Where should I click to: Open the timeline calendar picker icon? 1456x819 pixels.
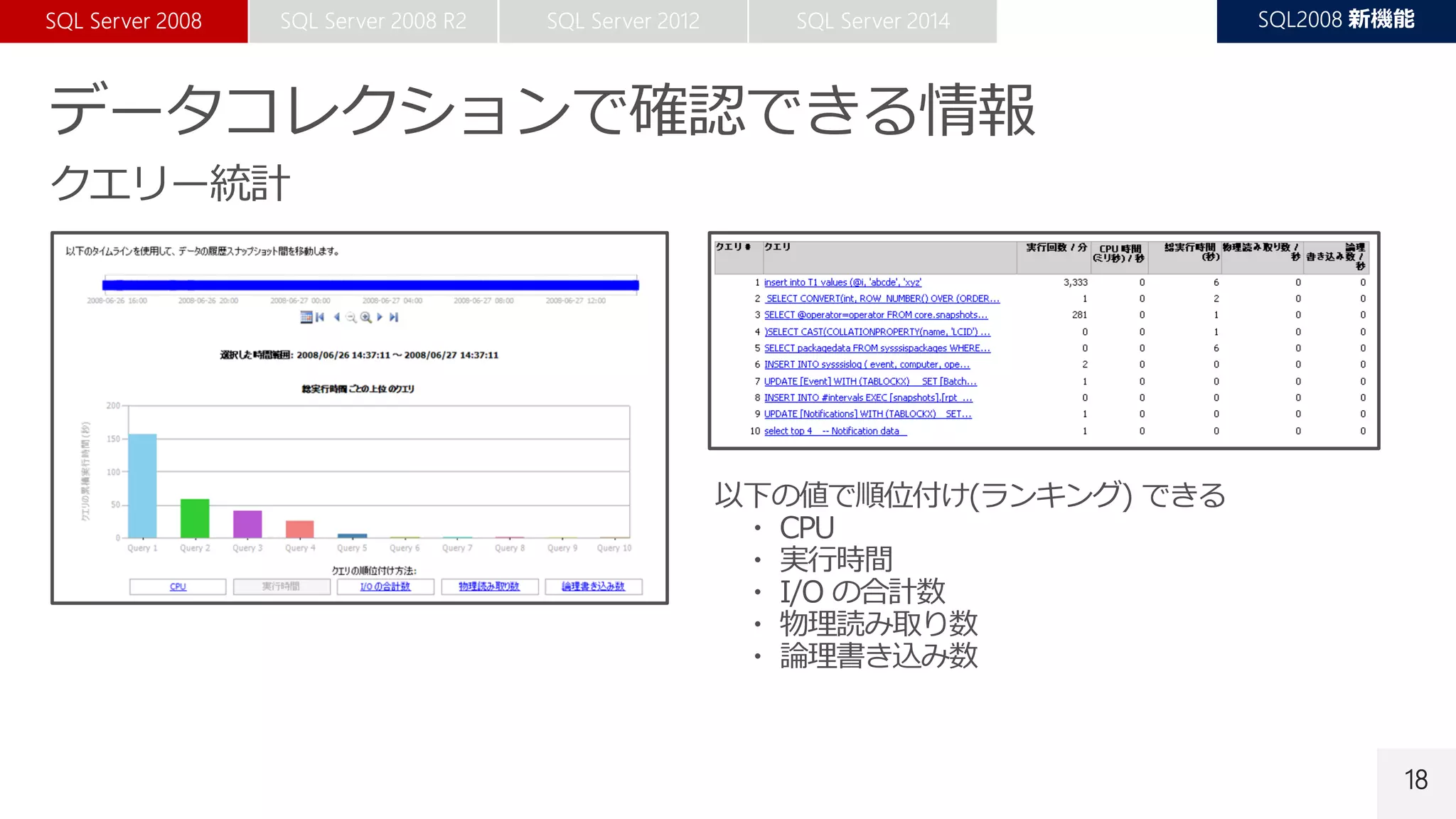tap(306, 317)
